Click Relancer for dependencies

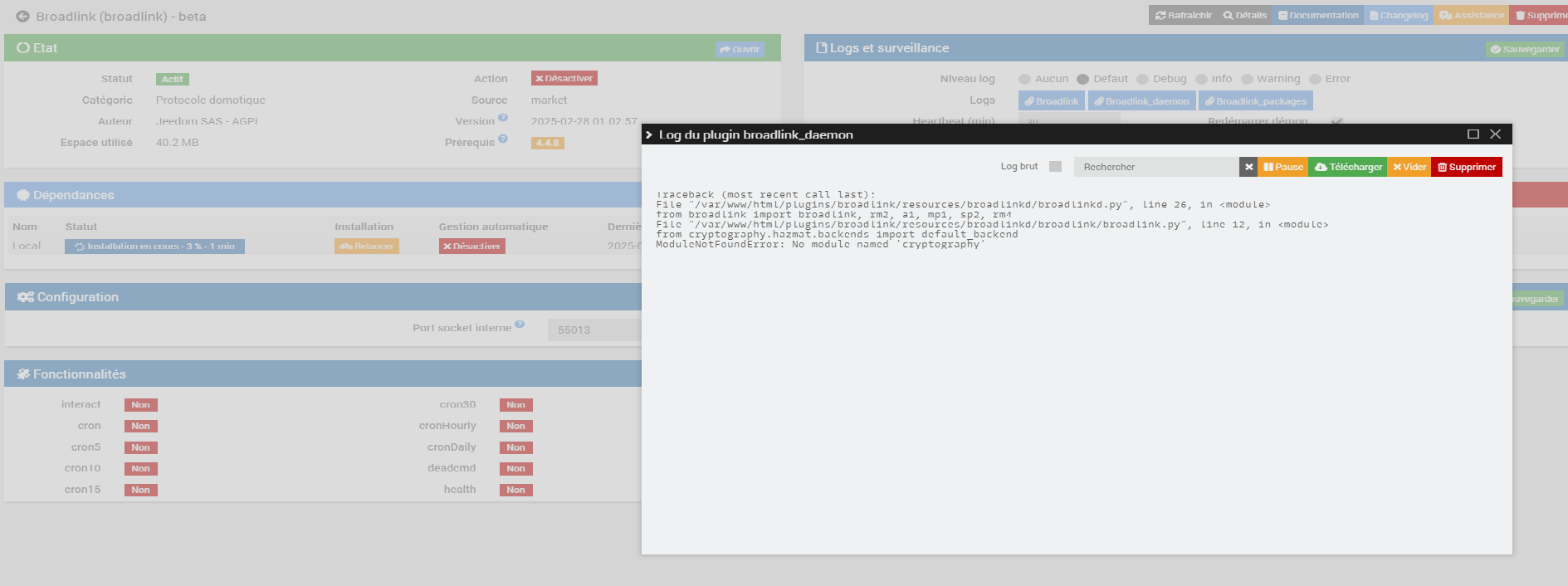pyautogui.click(x=367, y=247)
